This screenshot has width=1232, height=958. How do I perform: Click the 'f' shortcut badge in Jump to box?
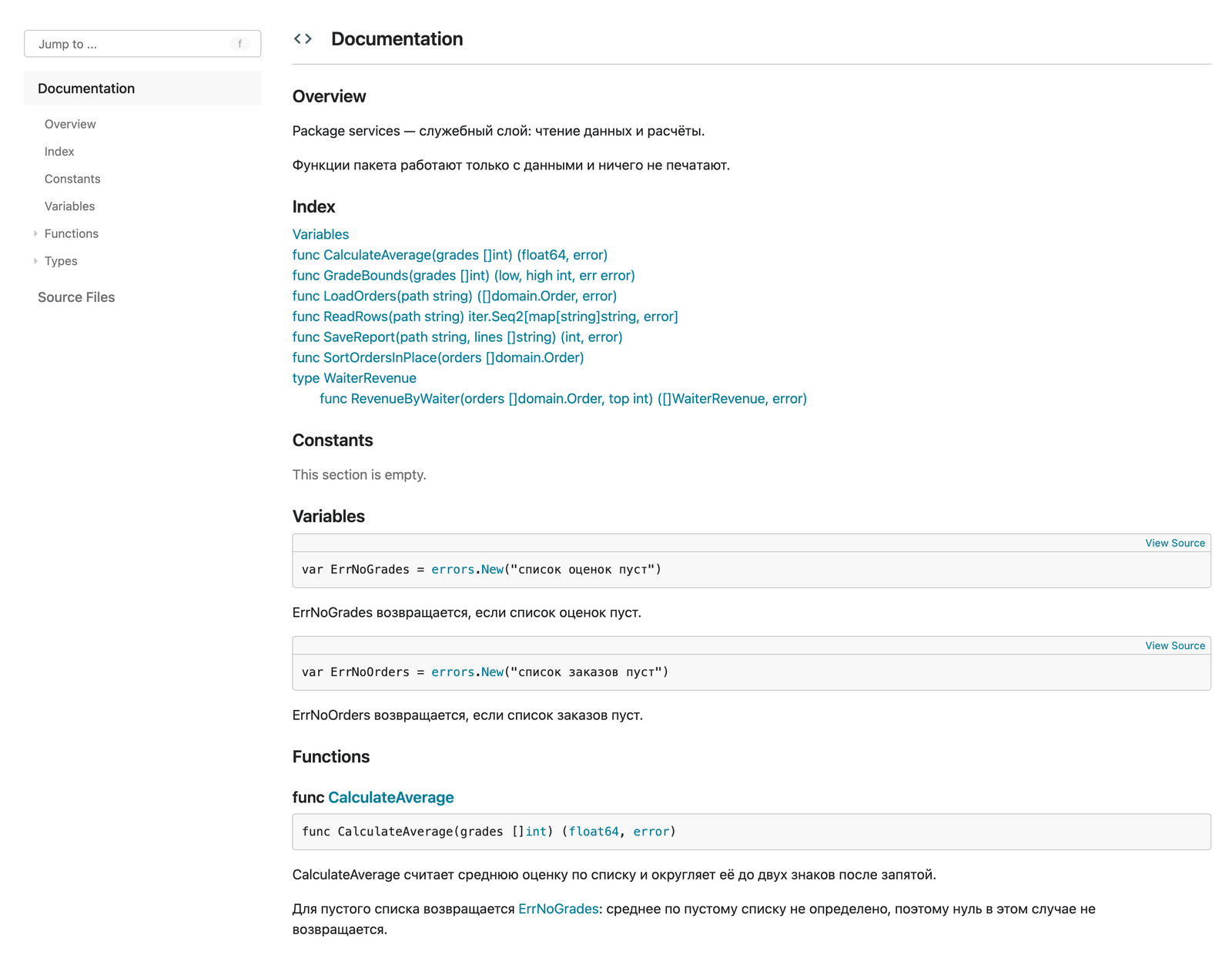(239, 44)
